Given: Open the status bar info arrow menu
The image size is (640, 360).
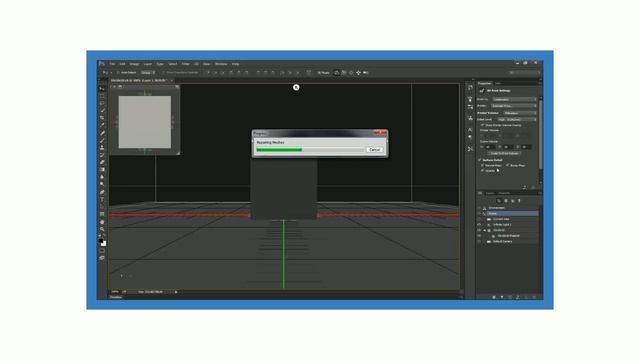Looking at the screenshot, I should tap(176, 292).
